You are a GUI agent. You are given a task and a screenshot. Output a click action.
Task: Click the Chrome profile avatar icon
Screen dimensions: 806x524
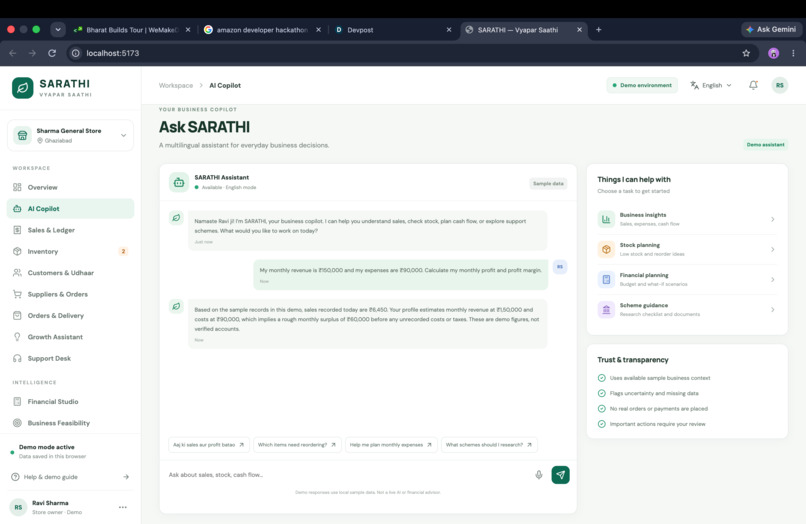(773, 53)
